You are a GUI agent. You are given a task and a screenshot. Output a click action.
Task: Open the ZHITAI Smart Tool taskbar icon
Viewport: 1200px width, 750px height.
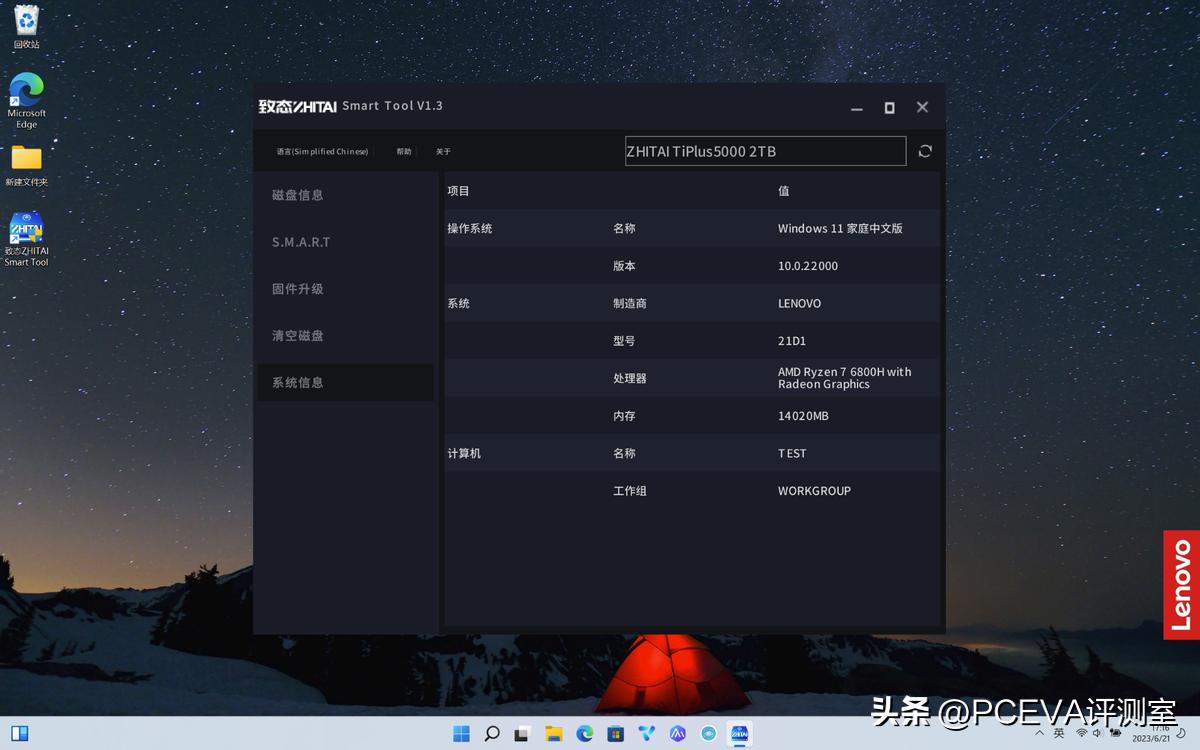[738, 733]
